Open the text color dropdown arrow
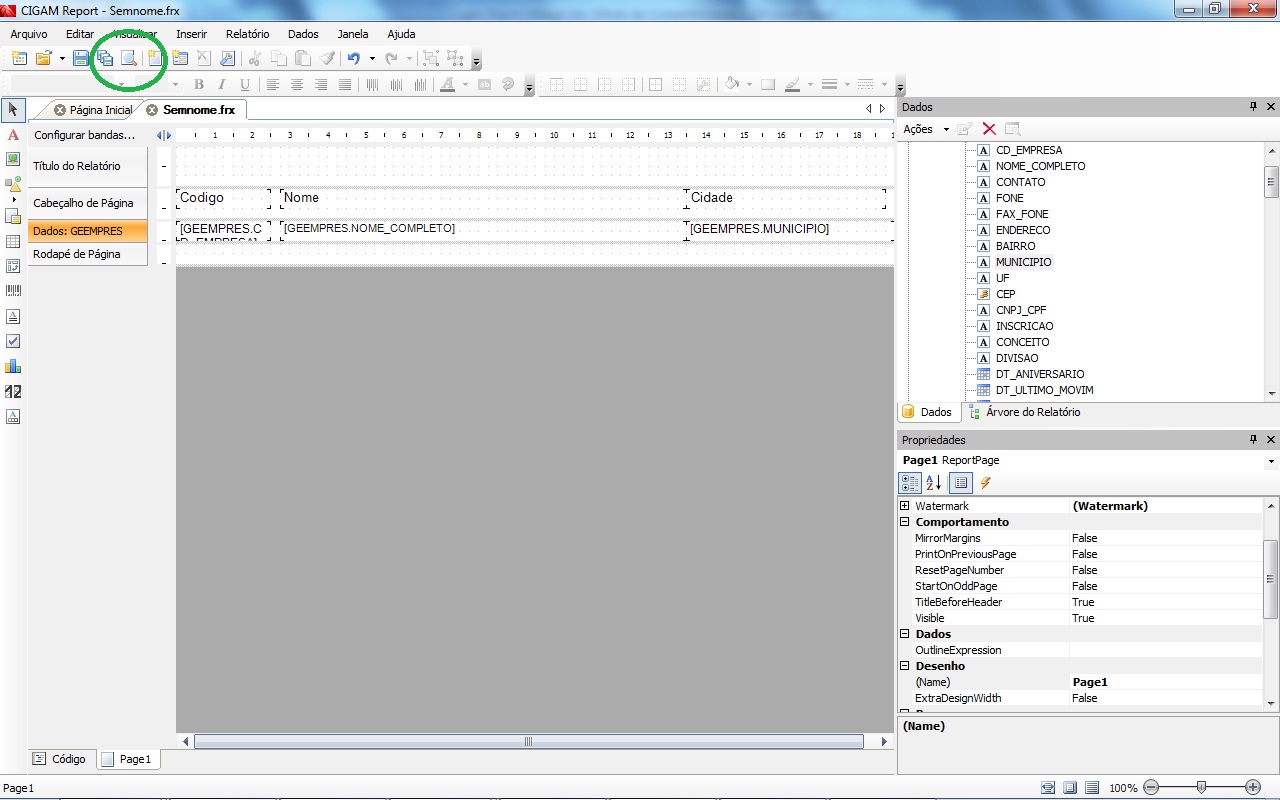Image resolution: width=1280 pixels, height=800 pixels. click(x=465, y=85)
